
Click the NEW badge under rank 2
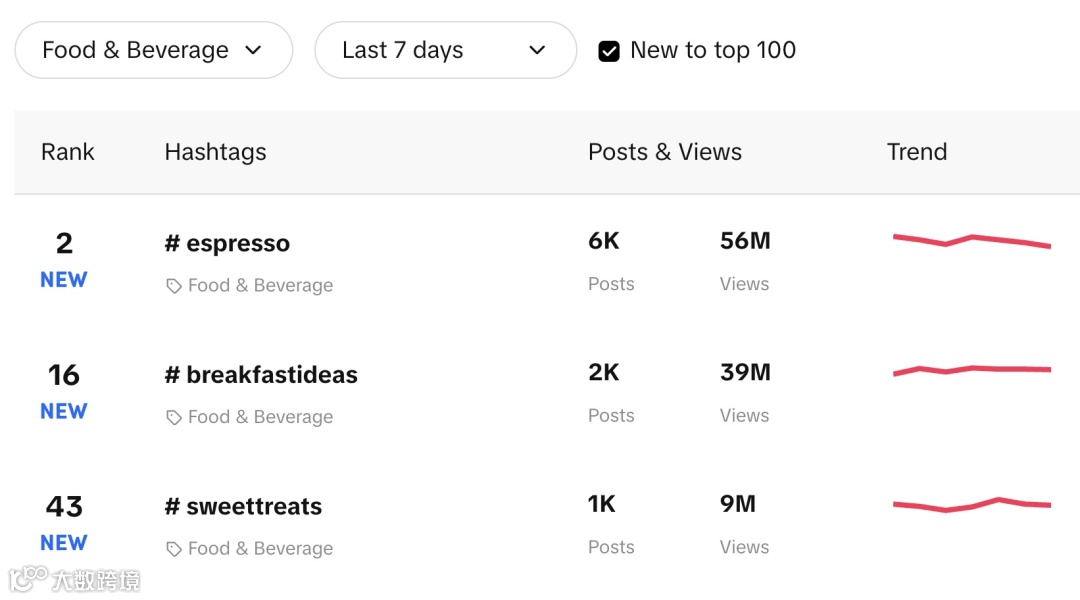pyautogui.click(x=64, y=280)
